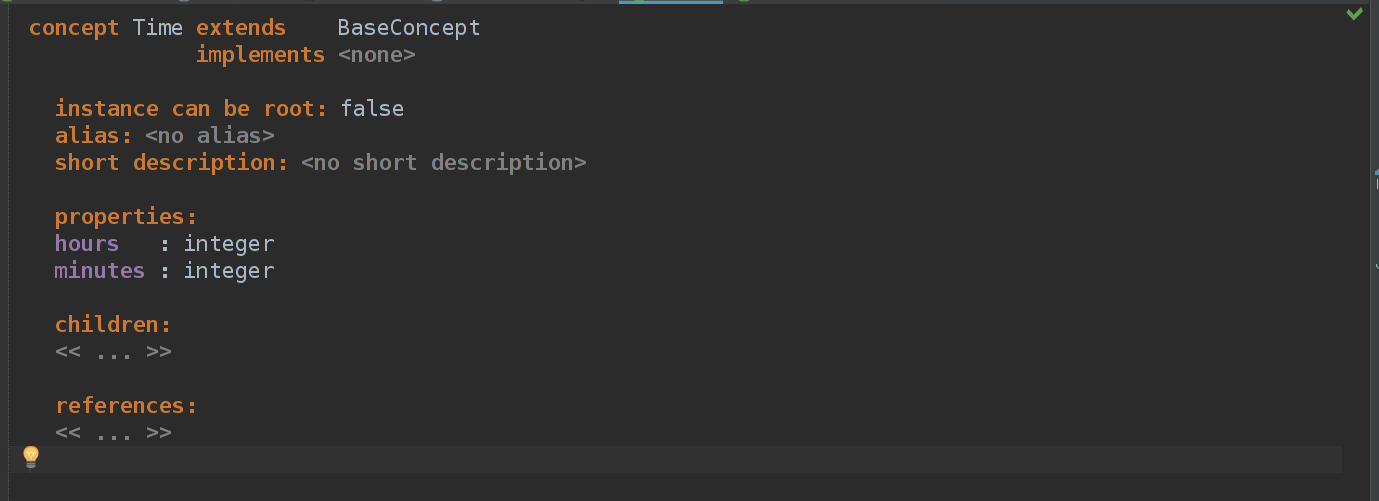Click the empty children '<< ... >>' placeholder
This screenshot has width=1379, height=501.
[x=113, y=352]
